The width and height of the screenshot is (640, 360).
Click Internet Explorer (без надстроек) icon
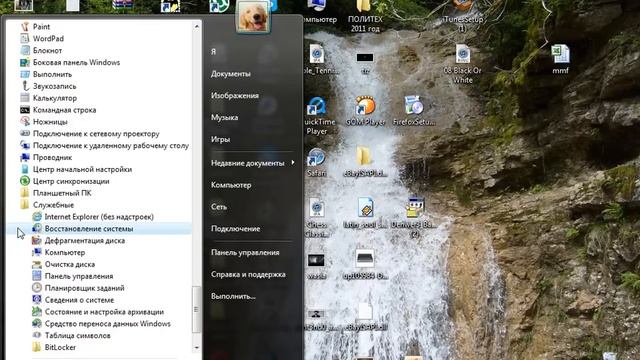click(x=37, y=216)
